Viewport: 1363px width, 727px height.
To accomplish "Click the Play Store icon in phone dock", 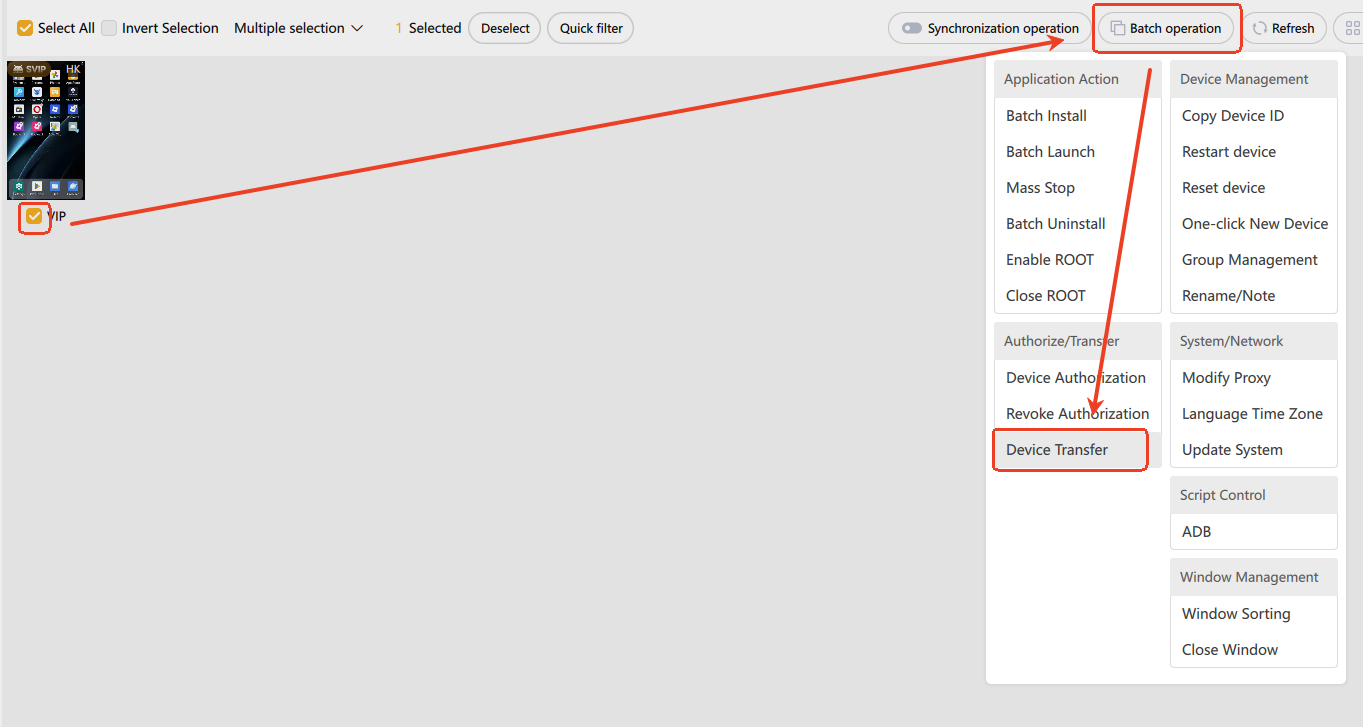I will coord(37,186).
